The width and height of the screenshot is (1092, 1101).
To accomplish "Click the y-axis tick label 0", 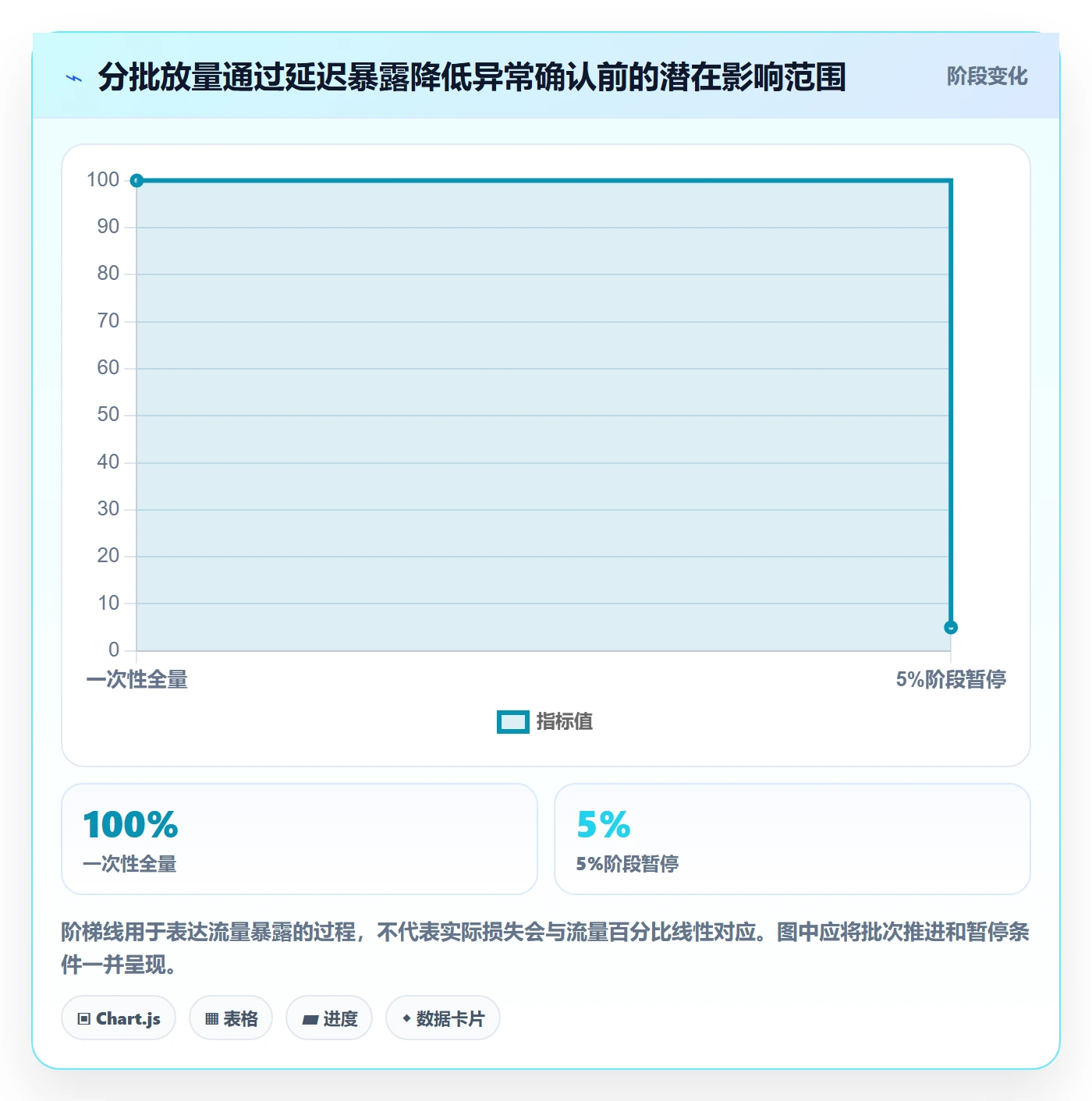I will [114, 650].
